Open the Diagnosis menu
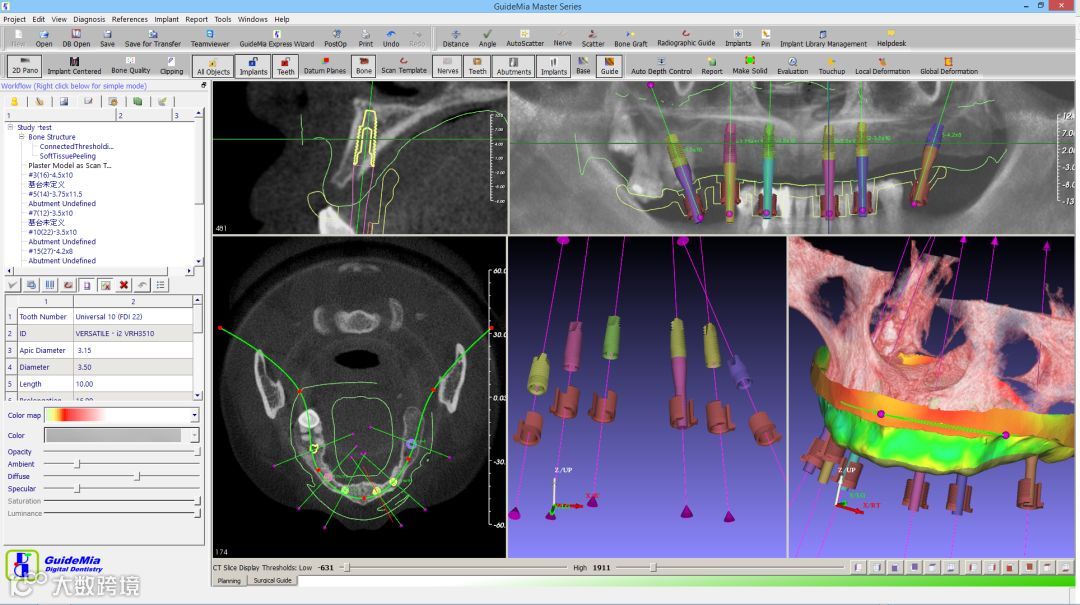 (x=89, y=19)
